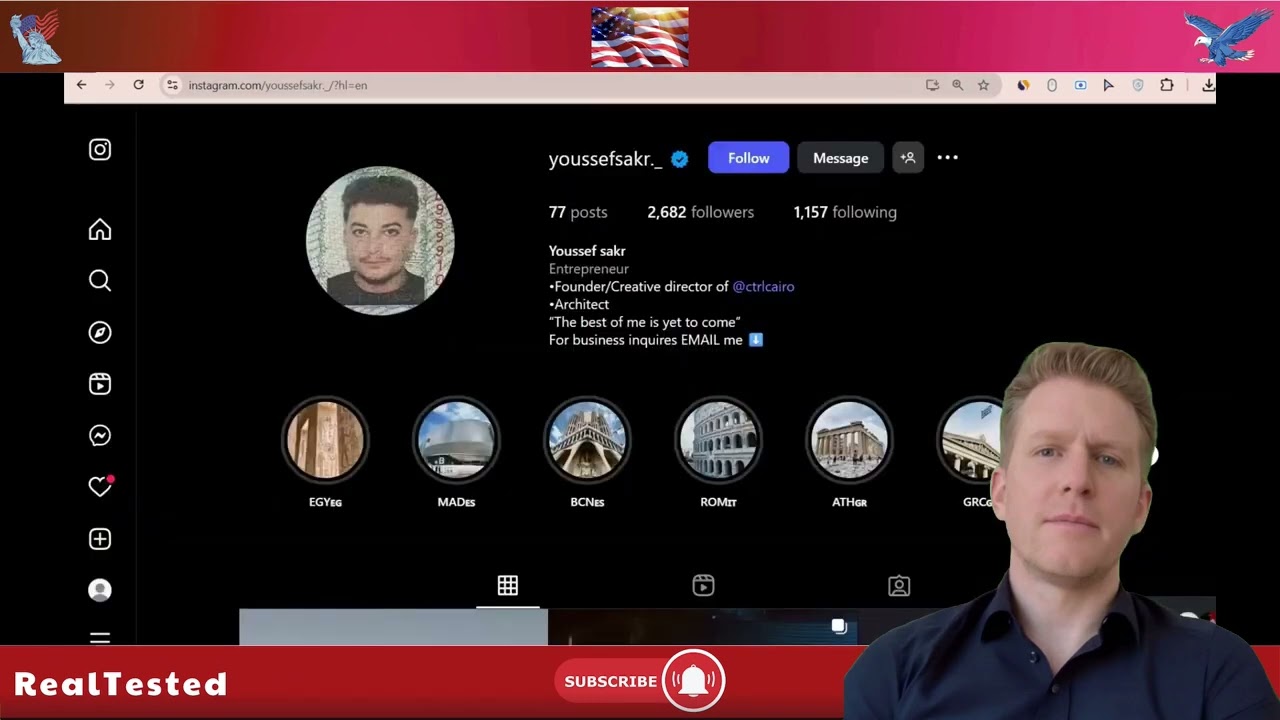
Task: Message youssefsakr._
Action: point(841,158)
